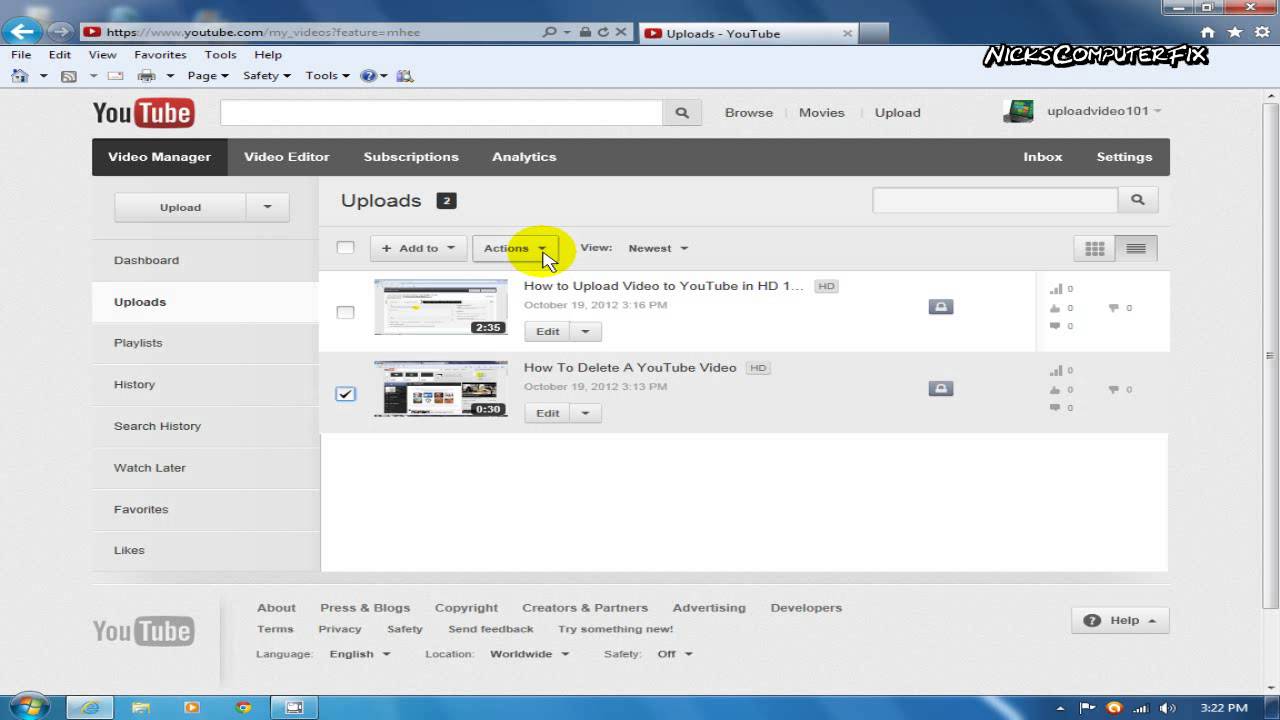Image resolution: width=1280 pixels, height=720 pixels.
Task: Click the browser forward arrow button
Action: coord(59,32)
